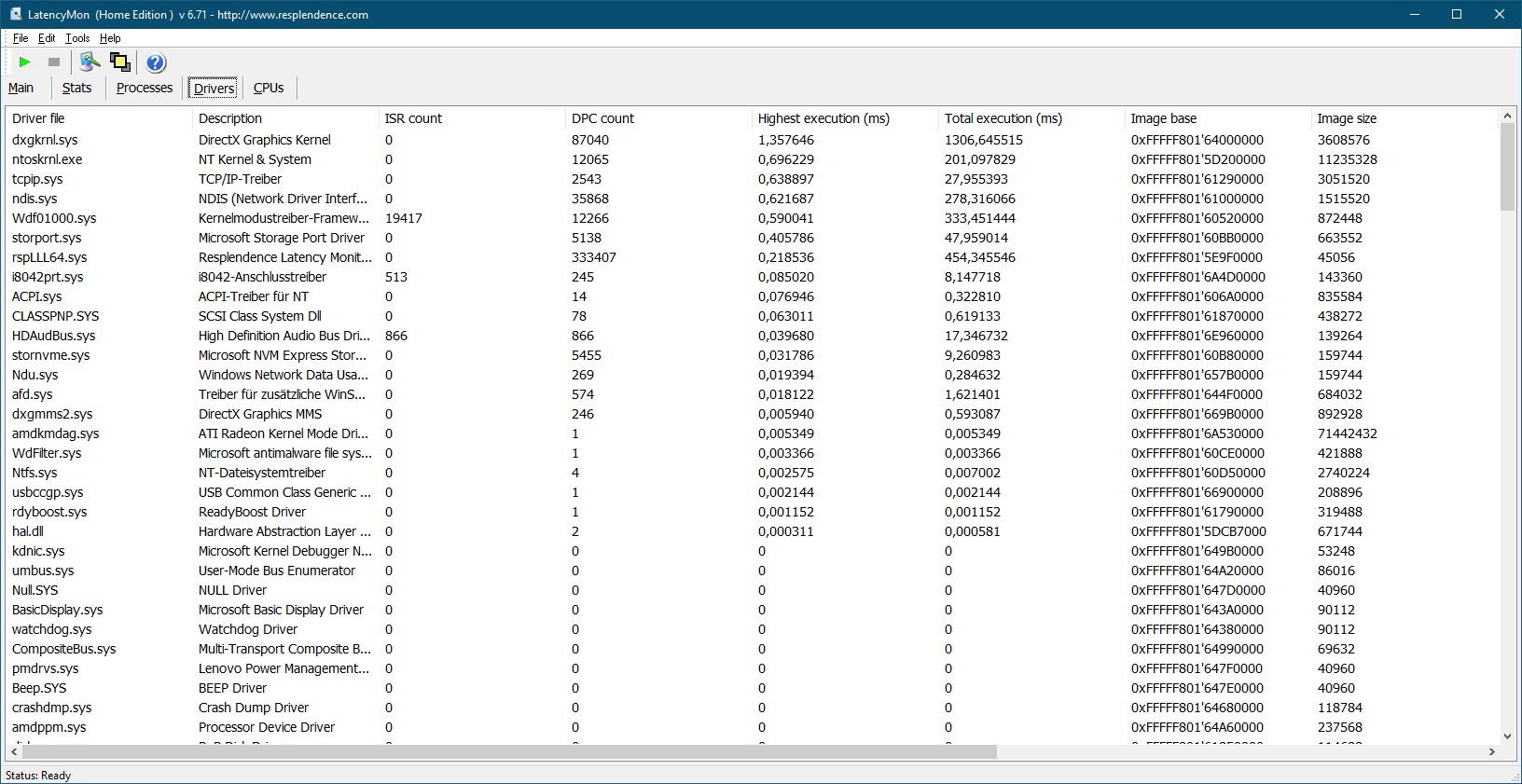Sort by Highest execution (ms) column header
The height and width of the screenshot is (784, 1522).
point(845,118)
